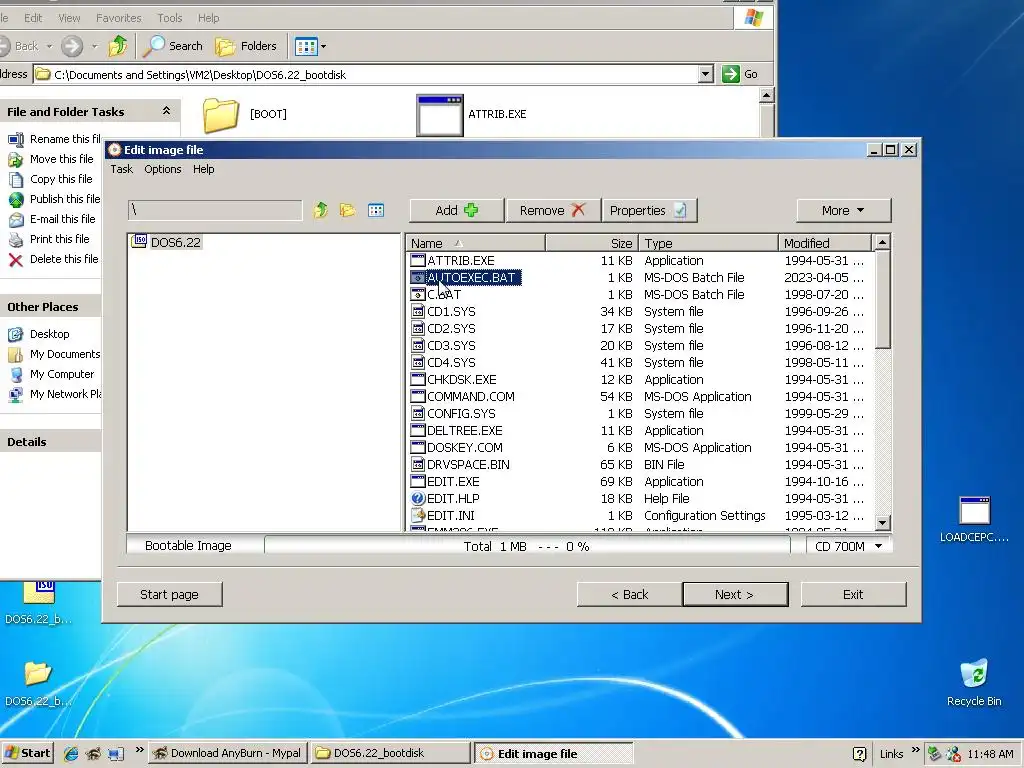Click the < Back button in dialog
This screenshot has height=768, width=1024.
pyautogui.click(x=630, y=594)
